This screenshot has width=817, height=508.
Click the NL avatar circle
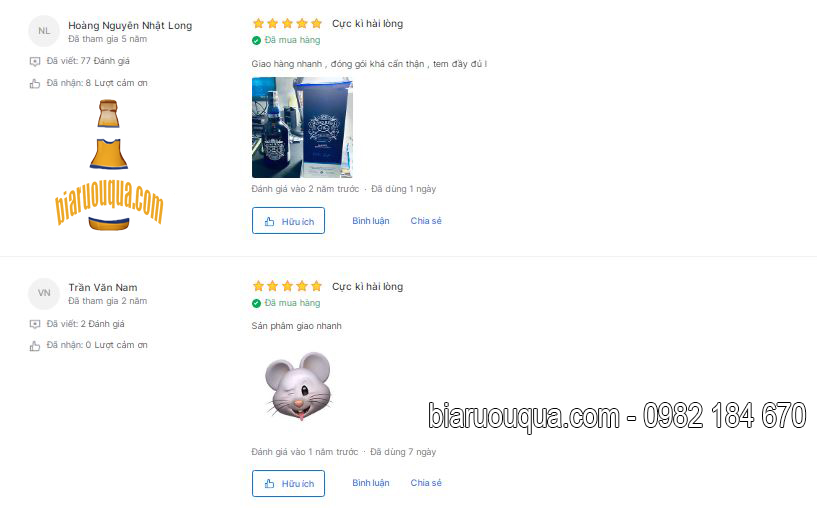pos(44,31)
